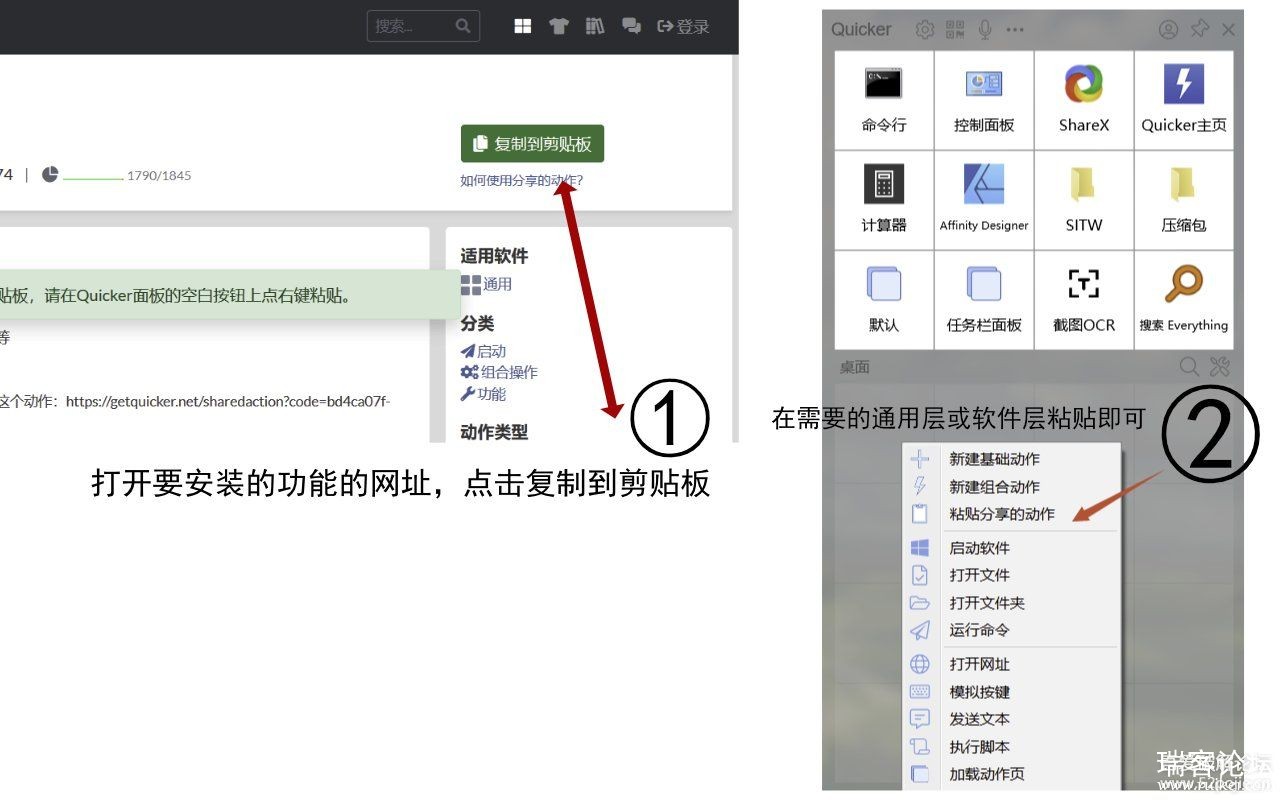Click the 通用 applicable software link
The width and height of the screenshot is (1280, 800).
coord(486,285)
